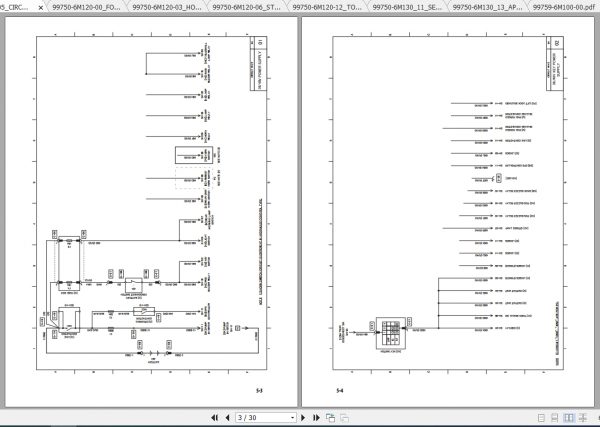Close the current CIRC document tab
600x427 pixels.
pyautogui.click(x=41, y=7)
